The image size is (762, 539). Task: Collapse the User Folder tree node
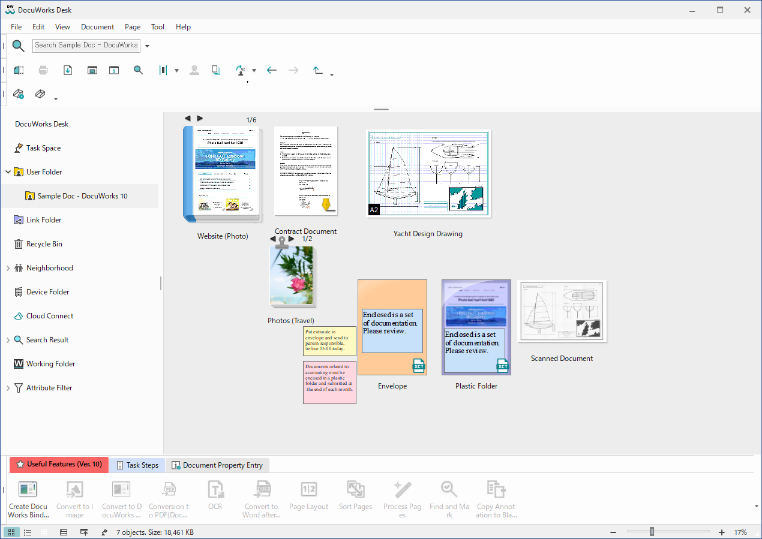(x=8, y=172)
